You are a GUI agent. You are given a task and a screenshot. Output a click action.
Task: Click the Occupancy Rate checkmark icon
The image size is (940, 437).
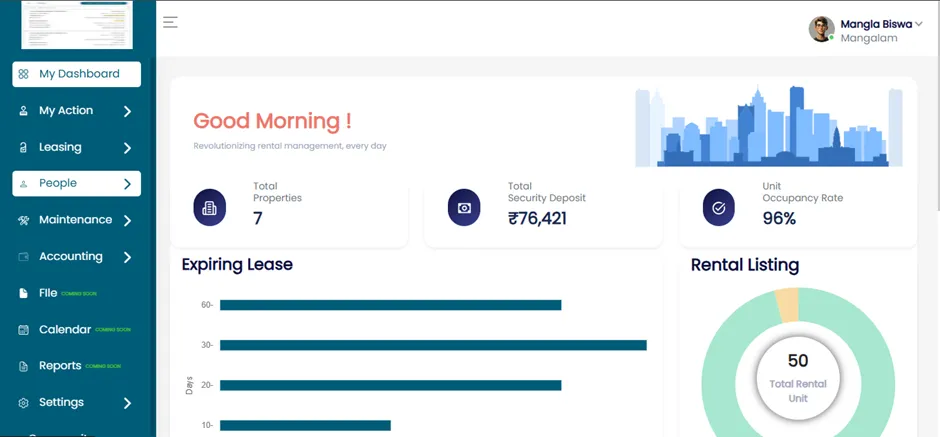coord(719,207)
